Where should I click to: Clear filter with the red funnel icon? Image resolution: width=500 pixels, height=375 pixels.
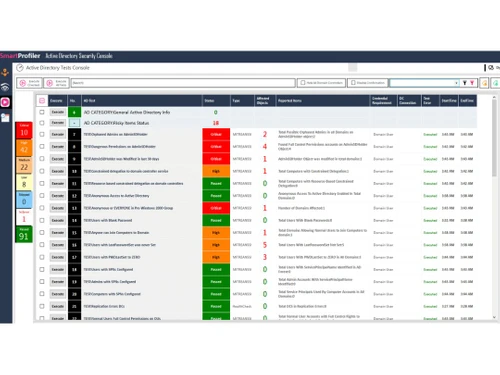coord(472,83)
